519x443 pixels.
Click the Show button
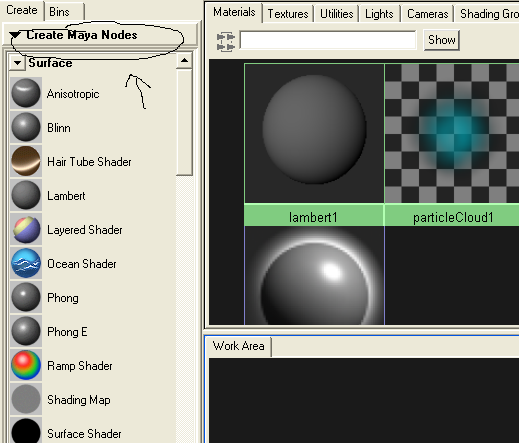coord(442,40)
